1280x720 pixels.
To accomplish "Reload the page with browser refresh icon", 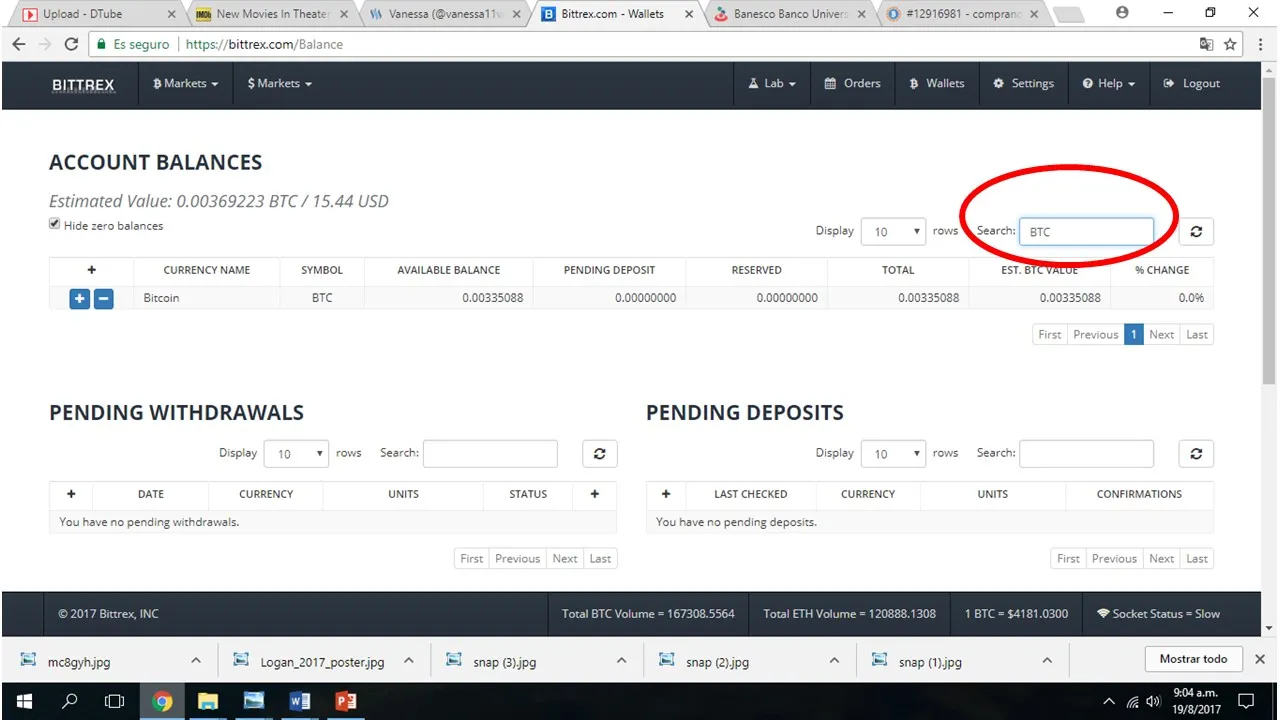I will (71, 44).
